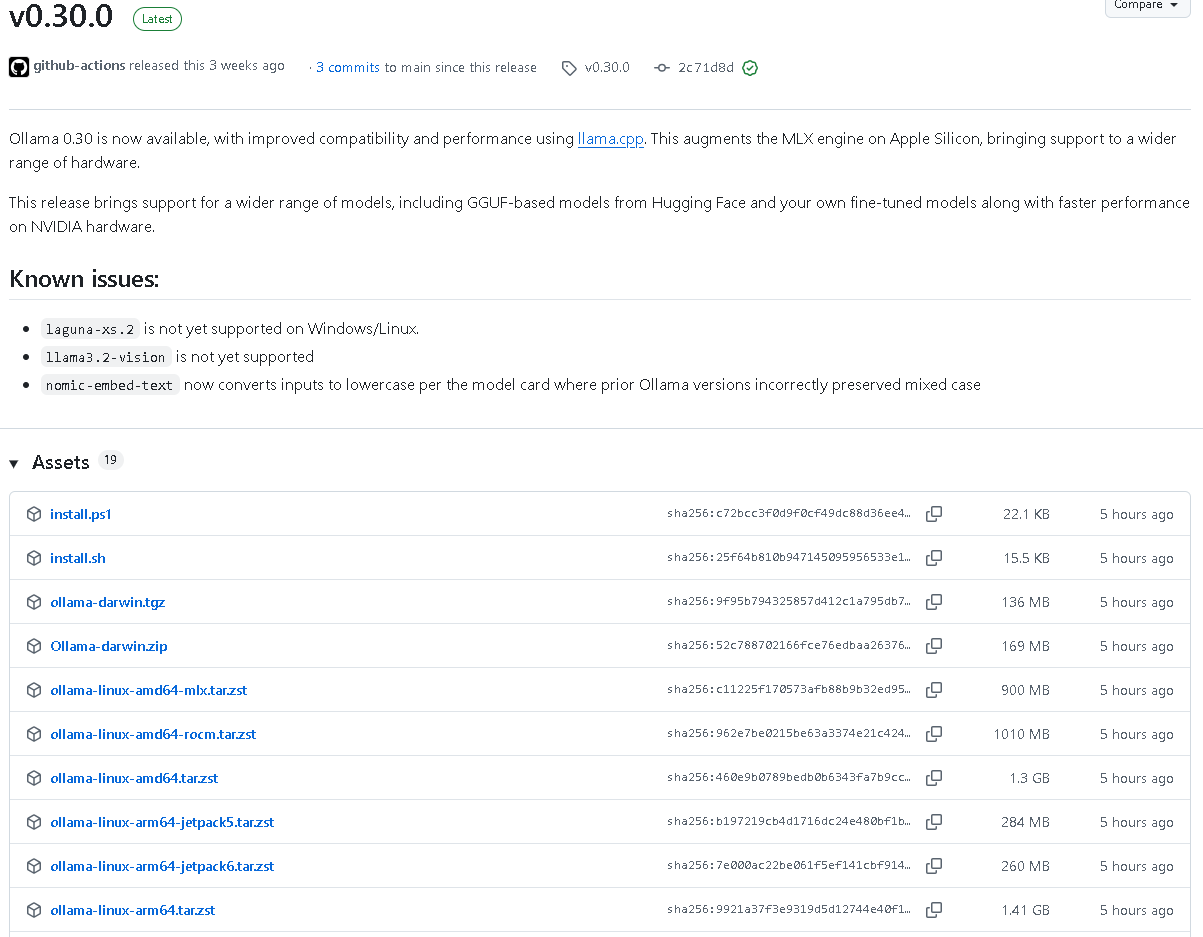Copy sha256 hash for ollama-darwin.tgz
The image size is (1203, 937).
point(934,602)
